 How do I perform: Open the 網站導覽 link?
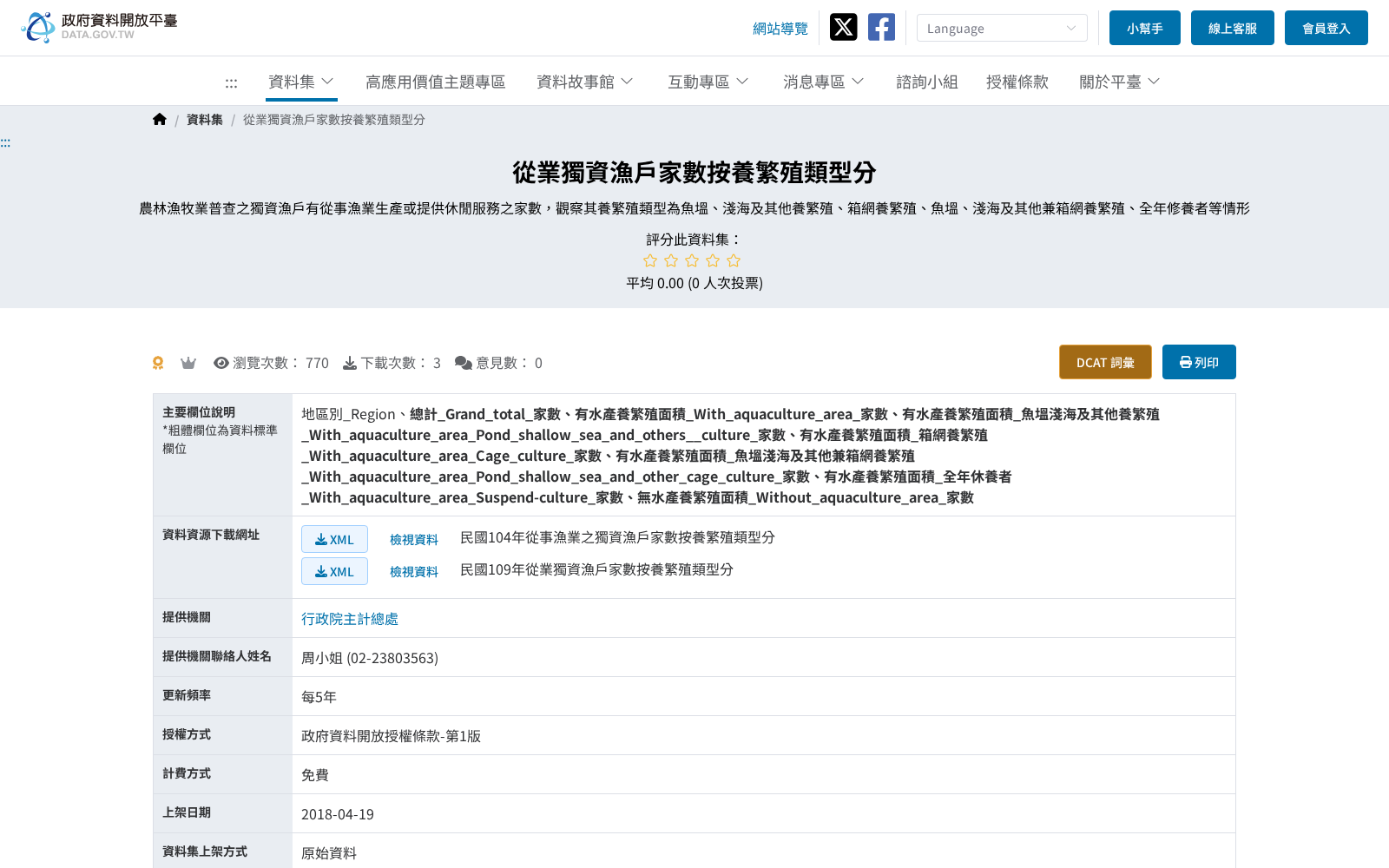(780, 29)
